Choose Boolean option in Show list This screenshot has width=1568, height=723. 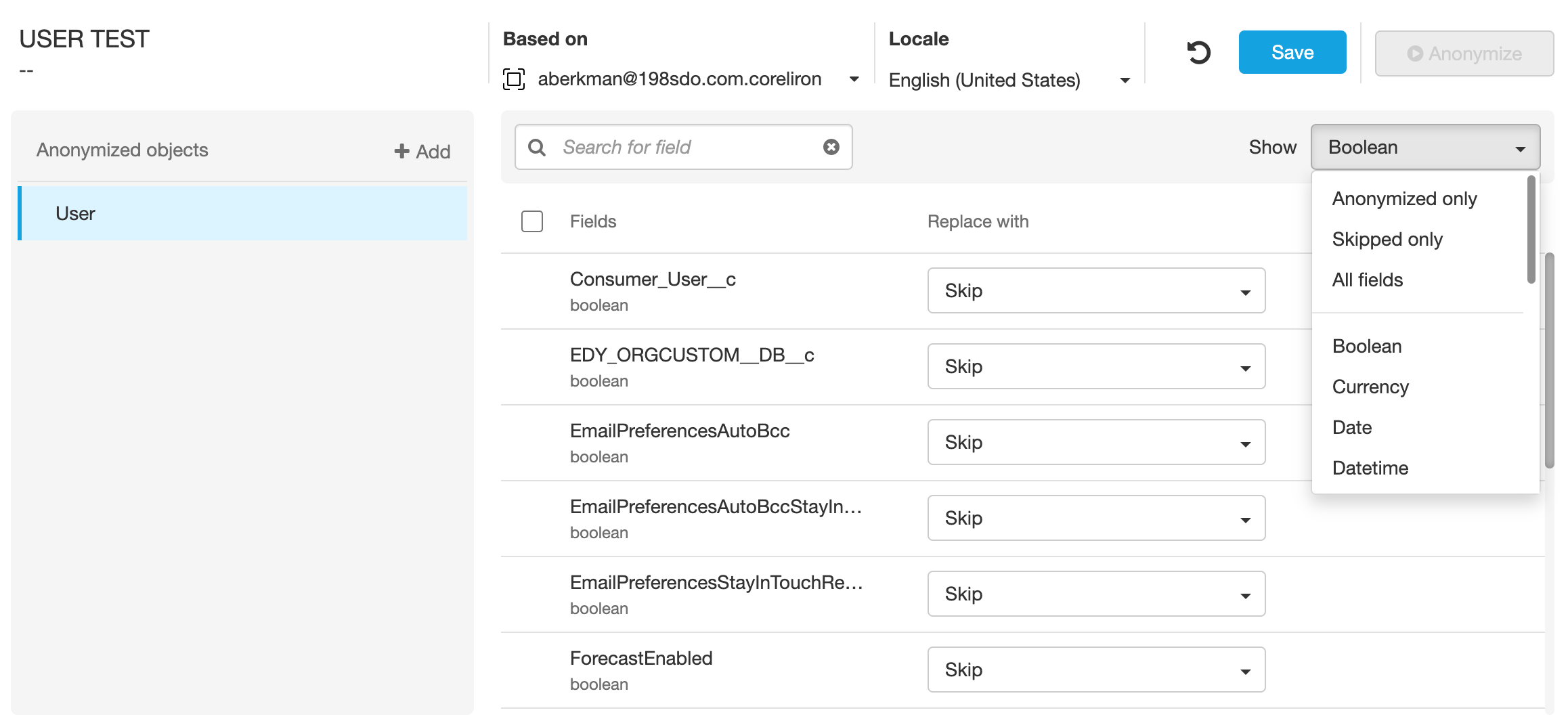(x=1418, y=346)
